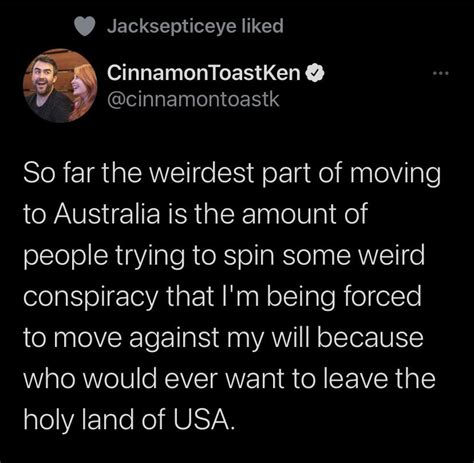474x463 pixels.
Task: Select the line starting "So far the"
Action: tap(232, 175)
